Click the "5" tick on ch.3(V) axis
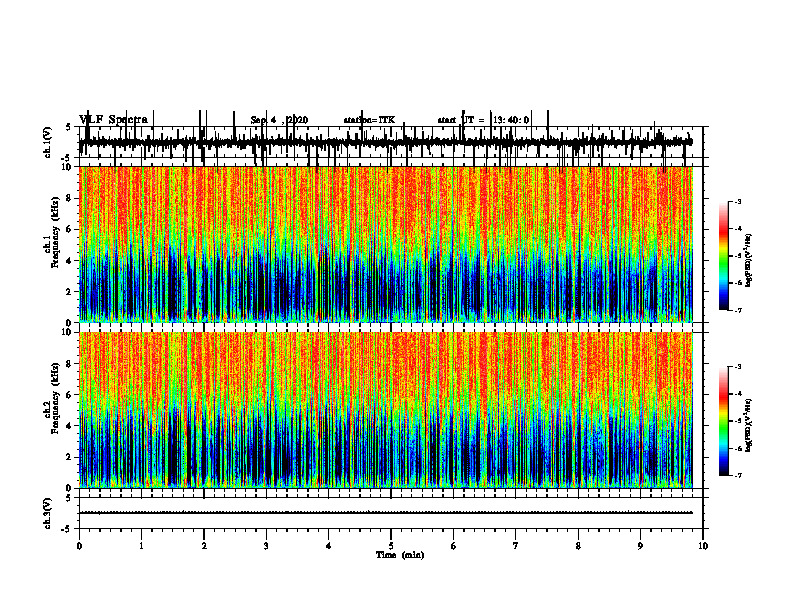 coord(68,498)
